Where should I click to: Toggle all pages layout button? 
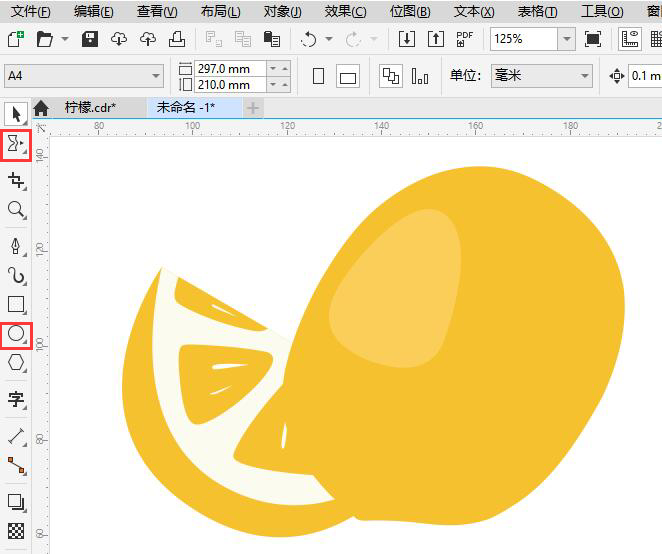[391, 76]
